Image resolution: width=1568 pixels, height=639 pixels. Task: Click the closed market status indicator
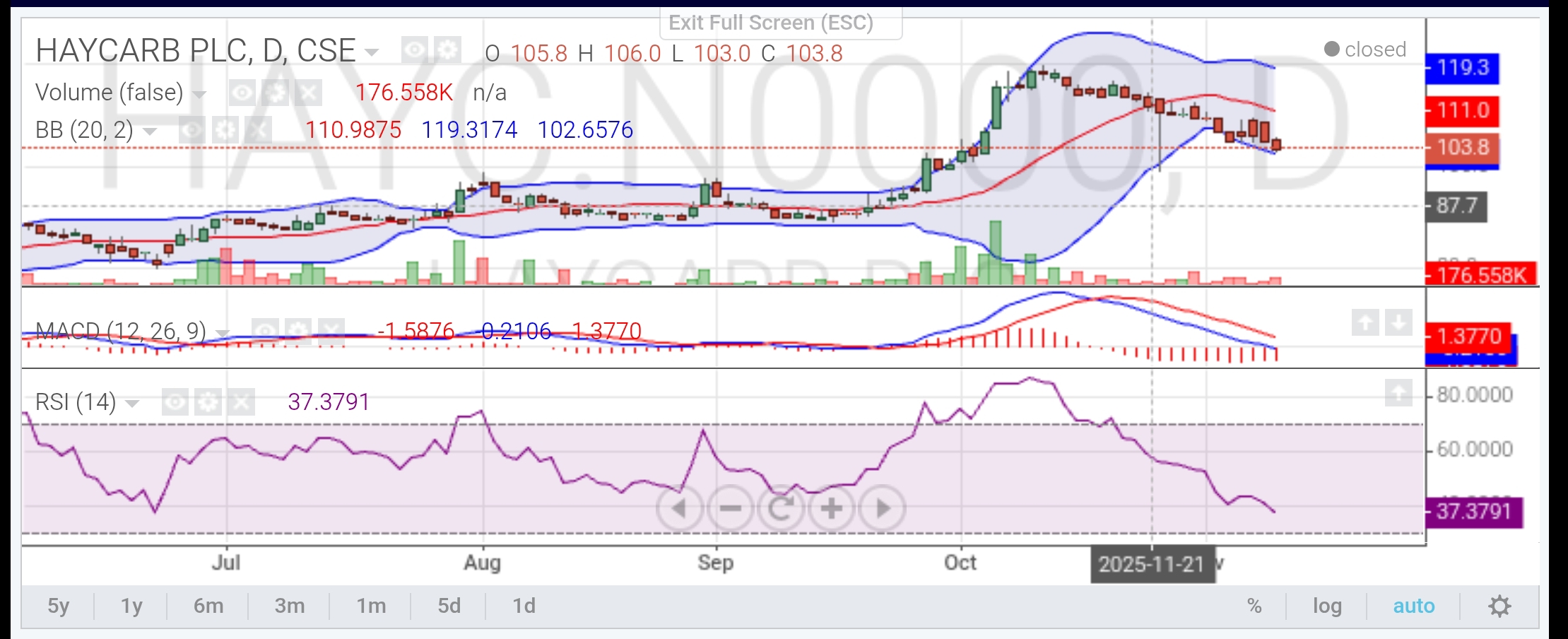coord(1365,49)
